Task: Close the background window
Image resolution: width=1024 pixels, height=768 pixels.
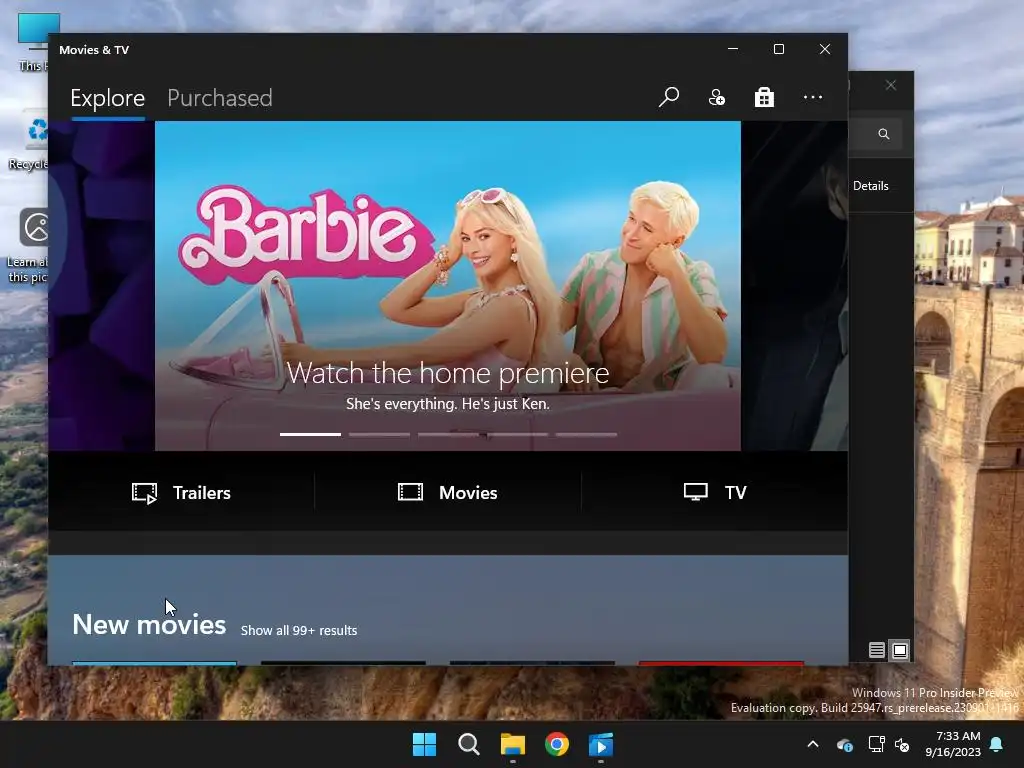Action: [891, 85]
